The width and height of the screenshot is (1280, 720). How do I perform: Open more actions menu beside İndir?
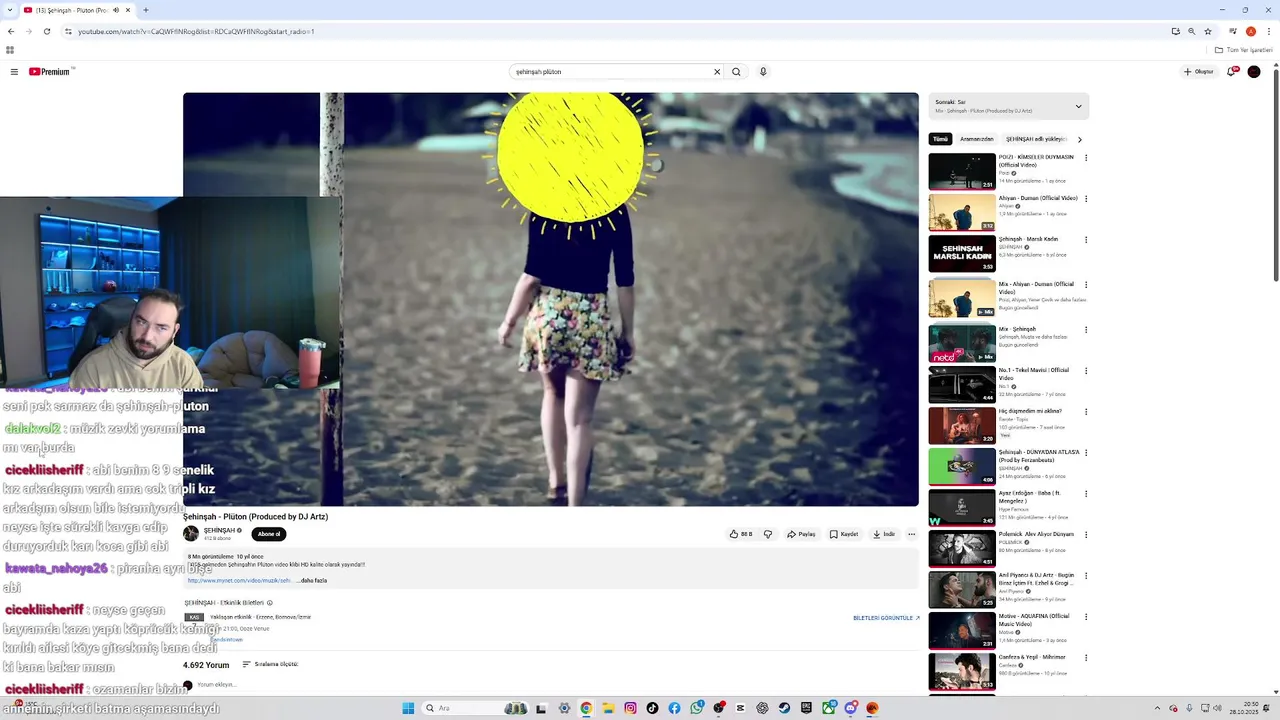(911, 534)
